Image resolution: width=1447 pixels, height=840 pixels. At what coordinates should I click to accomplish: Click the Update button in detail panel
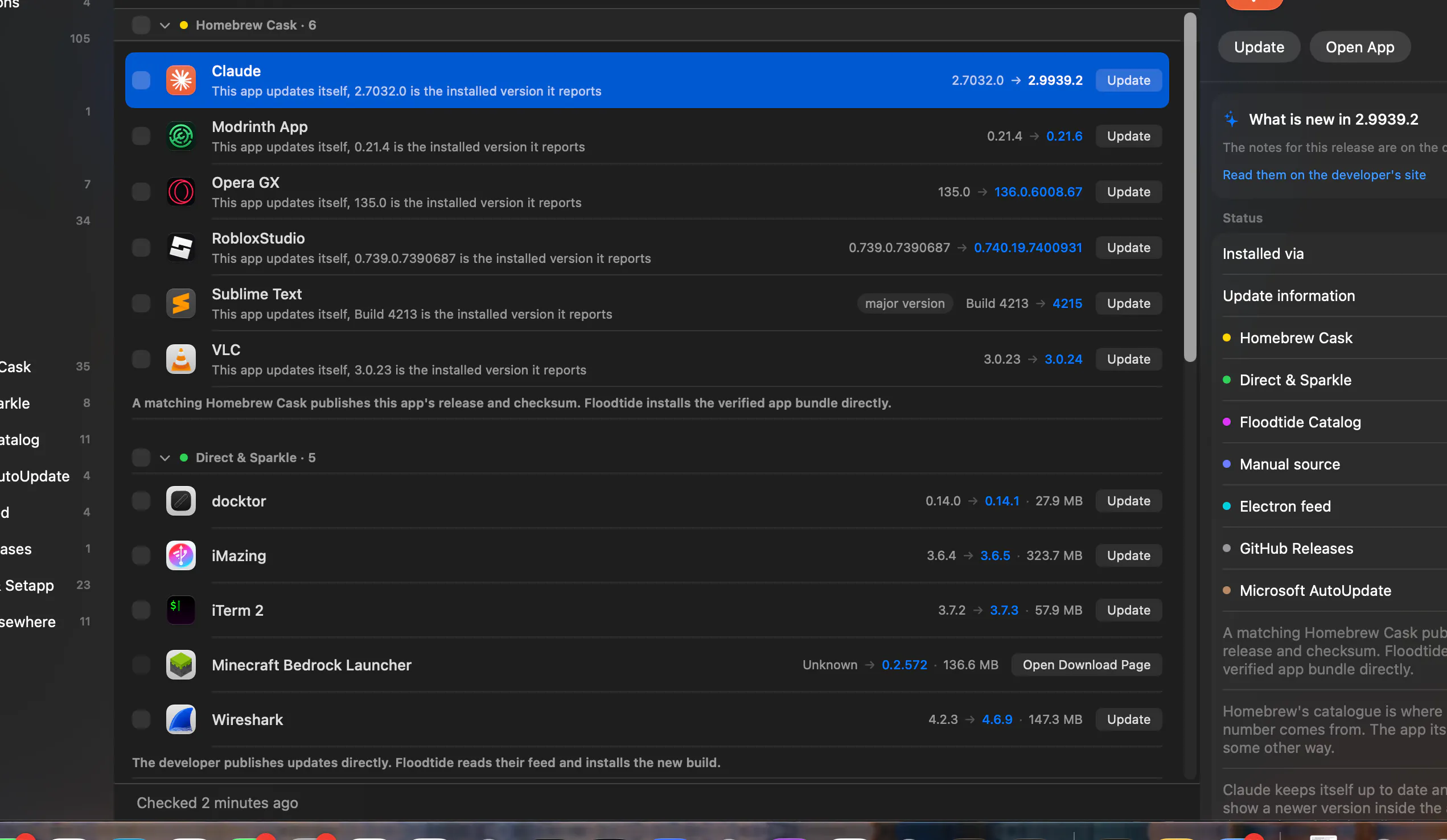click(x=1259, y=47)
